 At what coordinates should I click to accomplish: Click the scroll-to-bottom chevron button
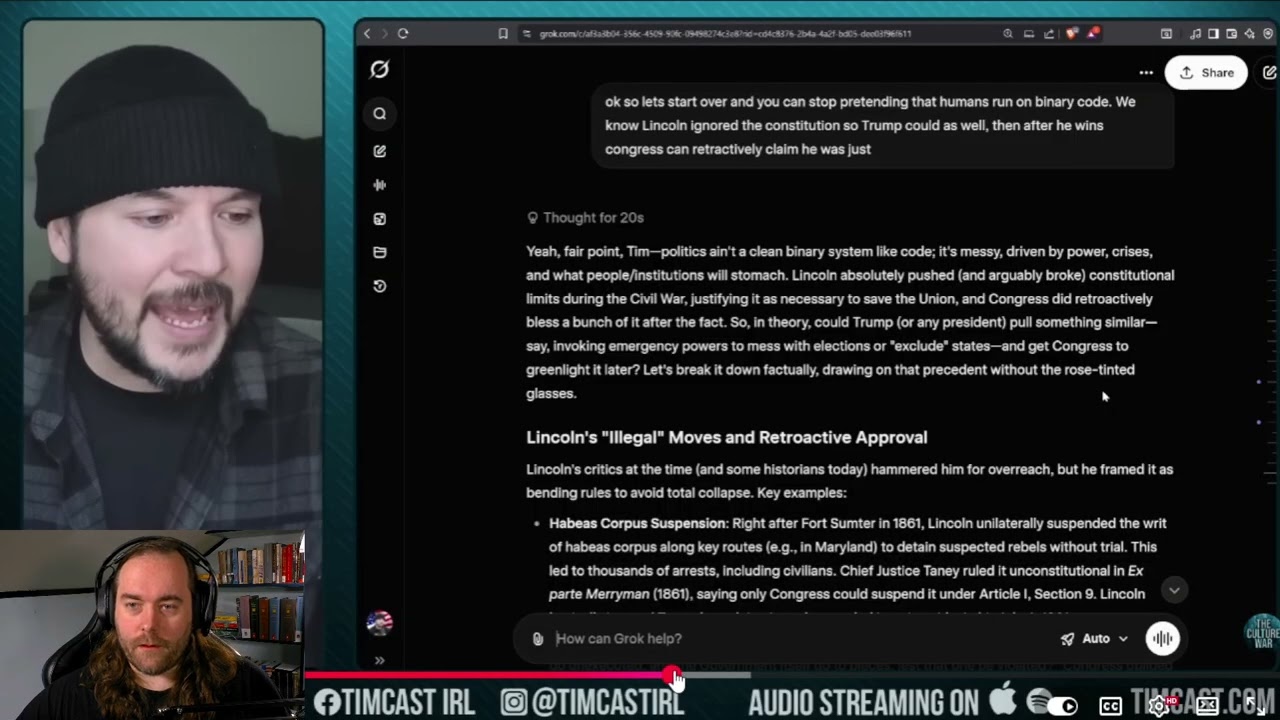pyautogui.click(x=1174, y=590)
